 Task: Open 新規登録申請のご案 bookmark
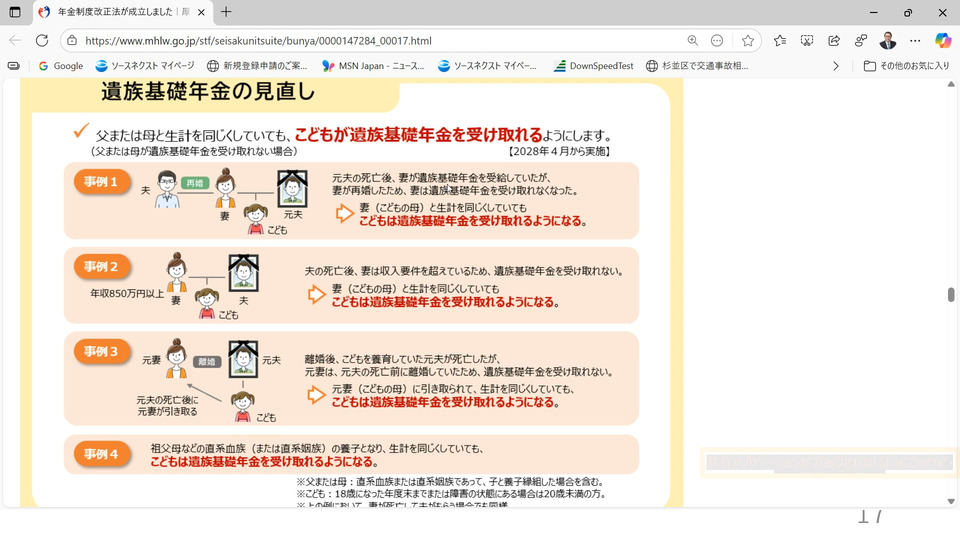pyautogui.click(x=257, y=66)
